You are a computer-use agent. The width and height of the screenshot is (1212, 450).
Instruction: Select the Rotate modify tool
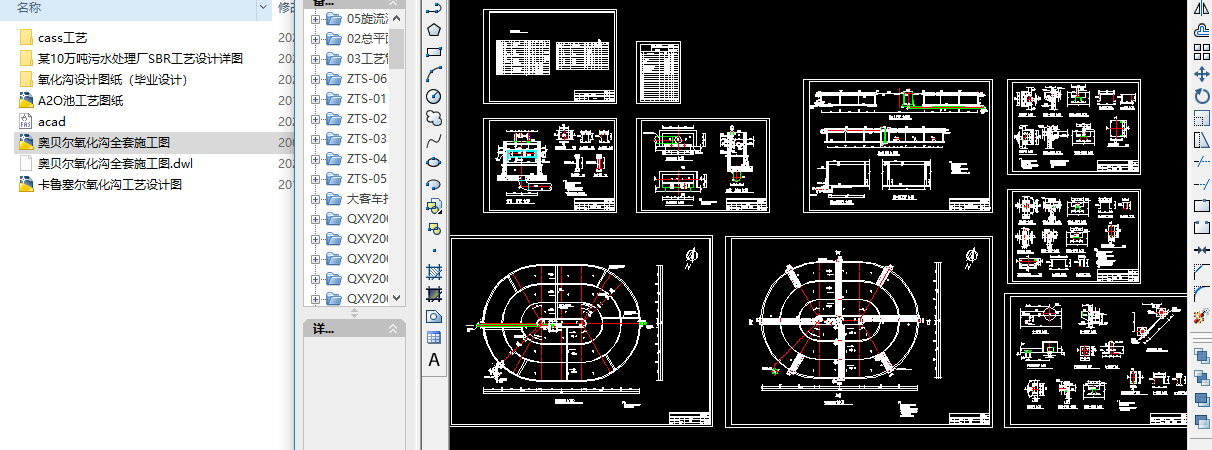pos(1203,96)
